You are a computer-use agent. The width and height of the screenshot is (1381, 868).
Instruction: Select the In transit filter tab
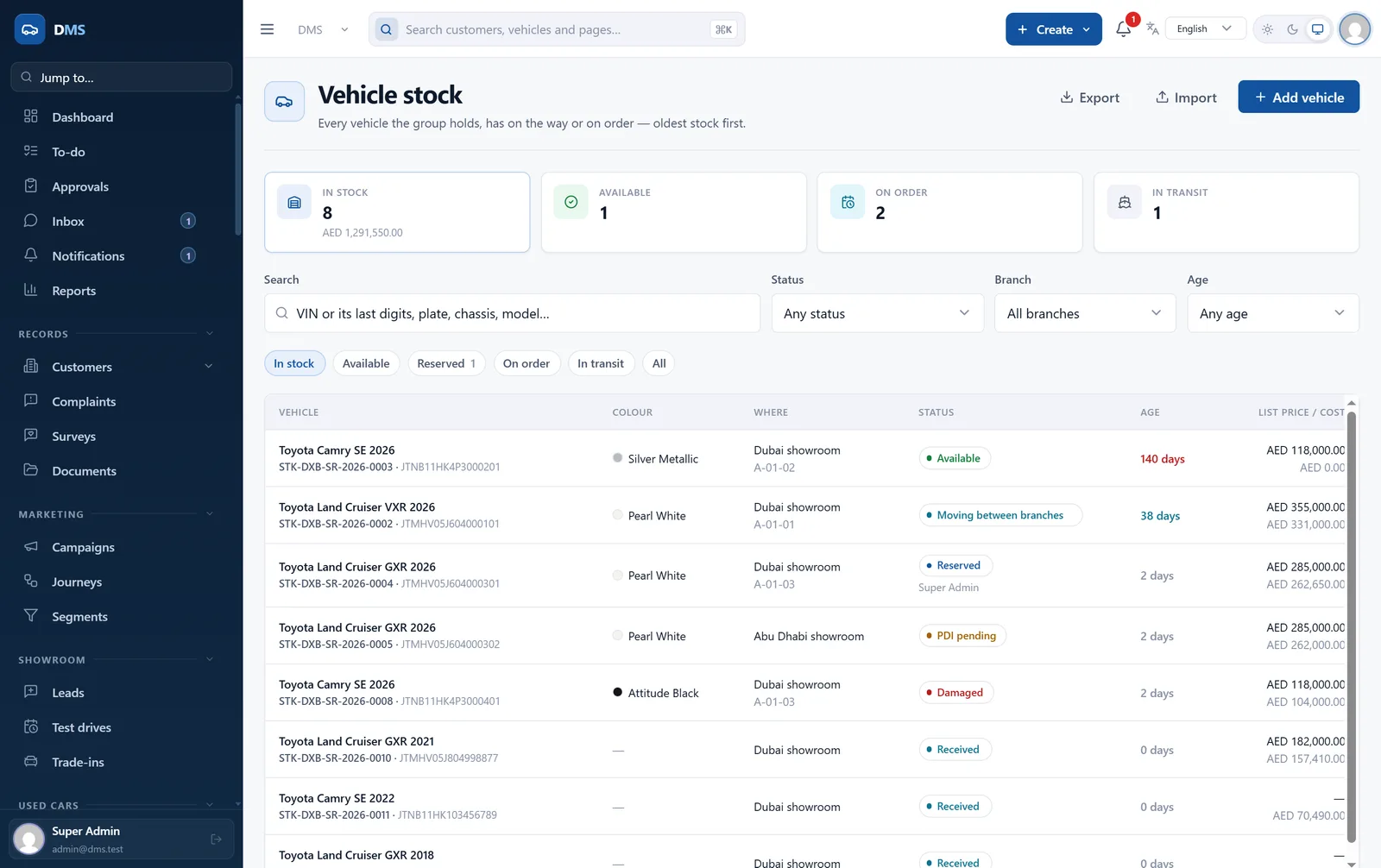[601, 363]
